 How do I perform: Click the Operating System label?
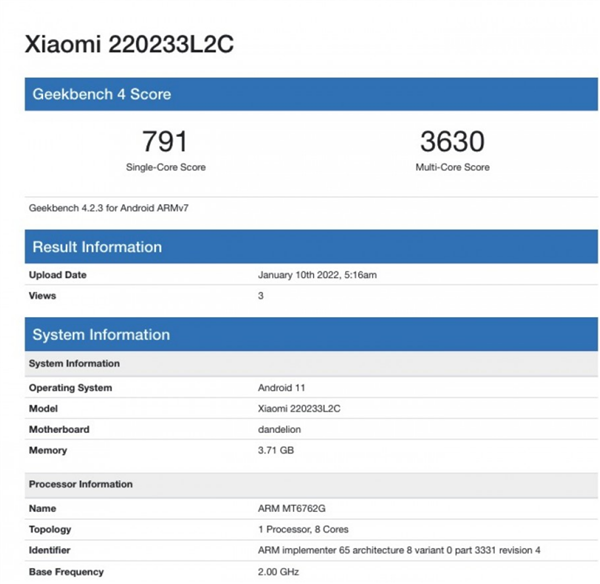click(70, 388)
